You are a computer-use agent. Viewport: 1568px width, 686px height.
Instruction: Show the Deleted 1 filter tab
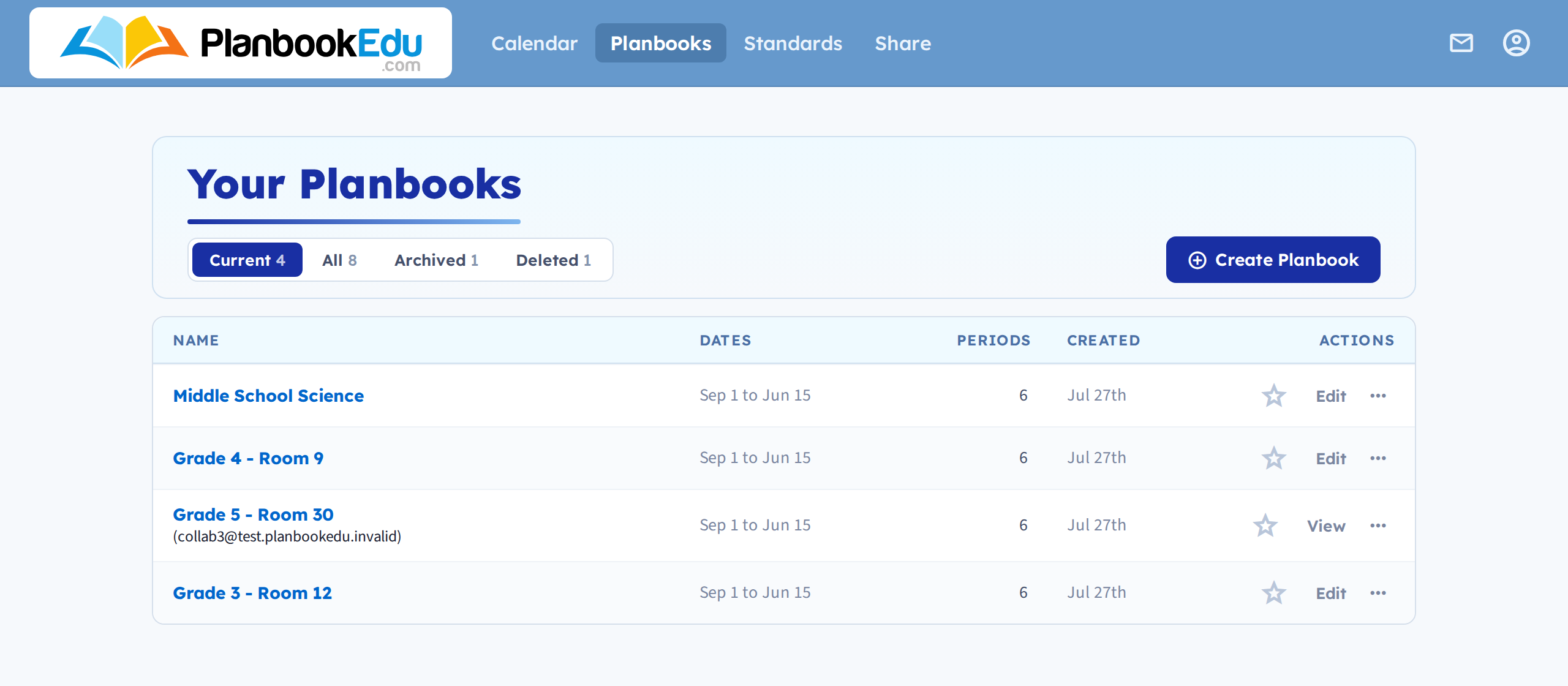point(554,260)
